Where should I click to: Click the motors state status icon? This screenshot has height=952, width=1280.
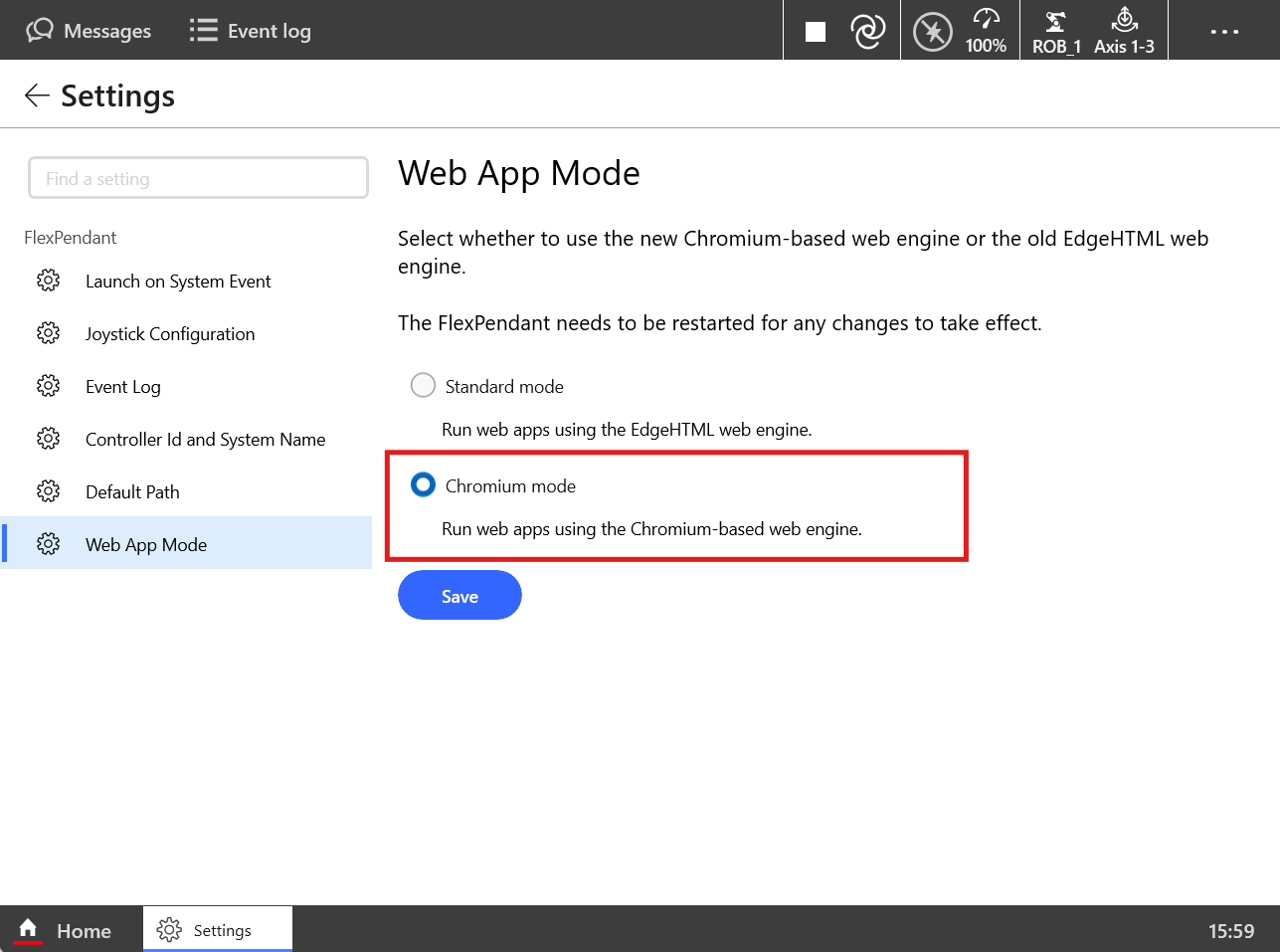click(x=933, y=32)
